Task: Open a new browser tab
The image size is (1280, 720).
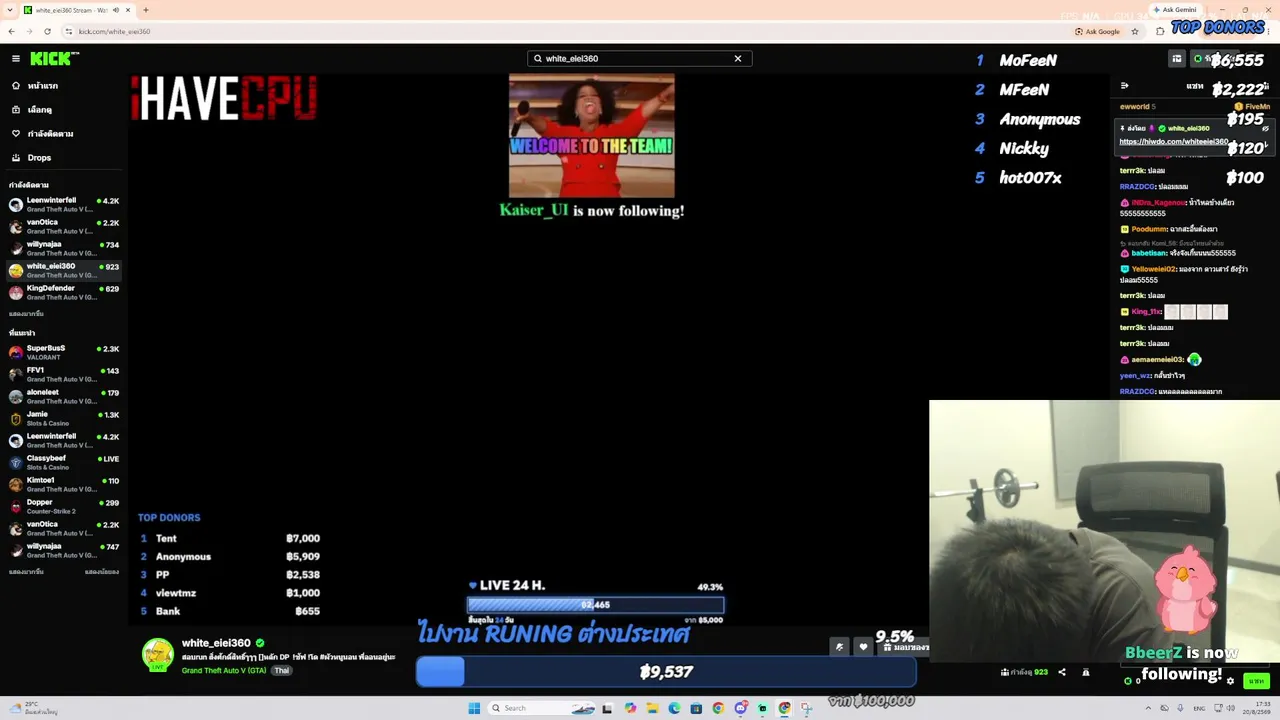Action: point(146,10)
